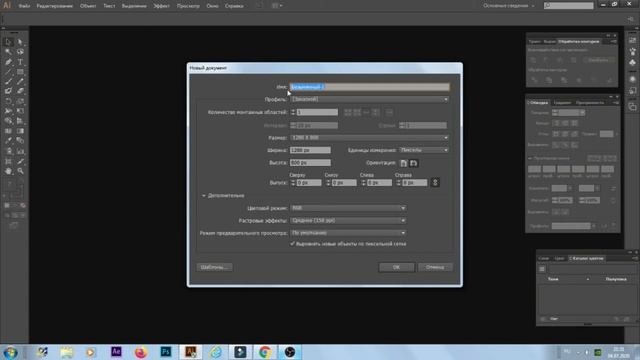
Task: Switch to the Прозрачность panel tab
Action: click(x=590, y=102)
